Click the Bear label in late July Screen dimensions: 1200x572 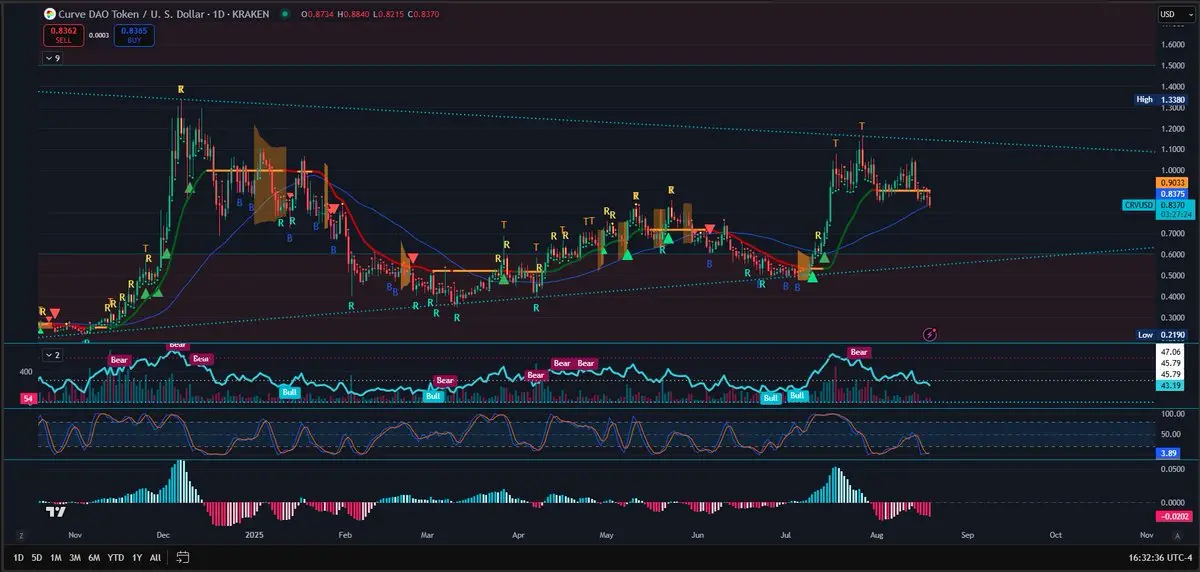point(858,352)
